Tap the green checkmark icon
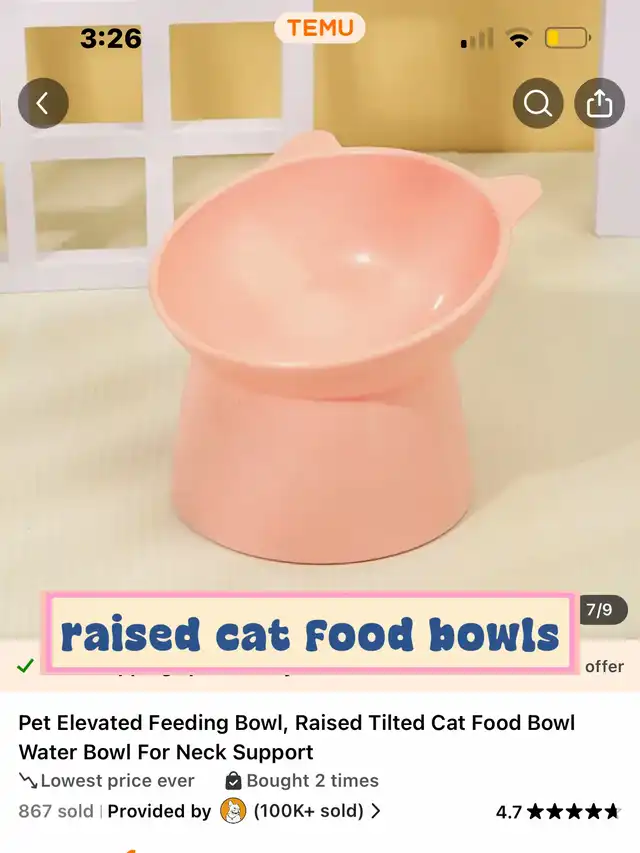This screenshot has height=853, width=640. pyautogui.click(x=25, y=665)
